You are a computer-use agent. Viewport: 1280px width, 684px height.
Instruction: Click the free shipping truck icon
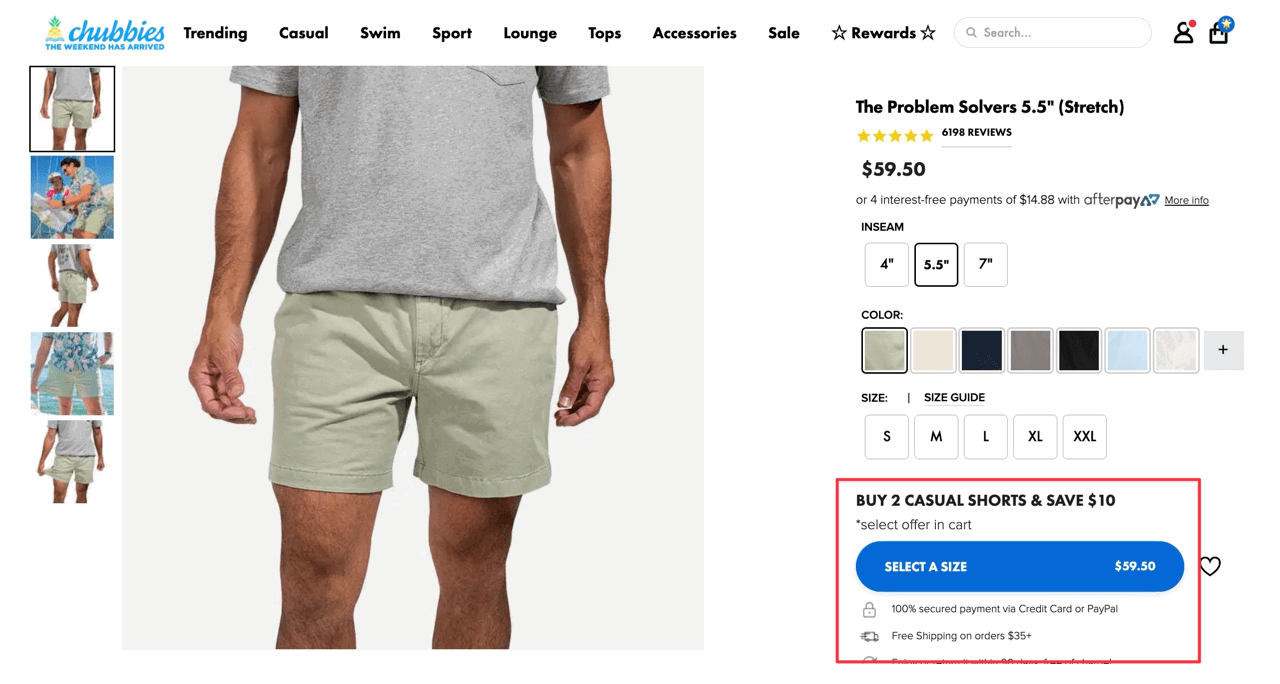(x=869, y=636)
